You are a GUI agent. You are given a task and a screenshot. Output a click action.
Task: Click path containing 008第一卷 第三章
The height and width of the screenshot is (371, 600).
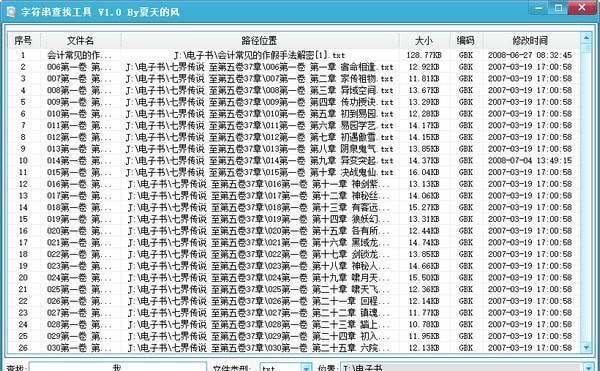(x=259, y=90)
